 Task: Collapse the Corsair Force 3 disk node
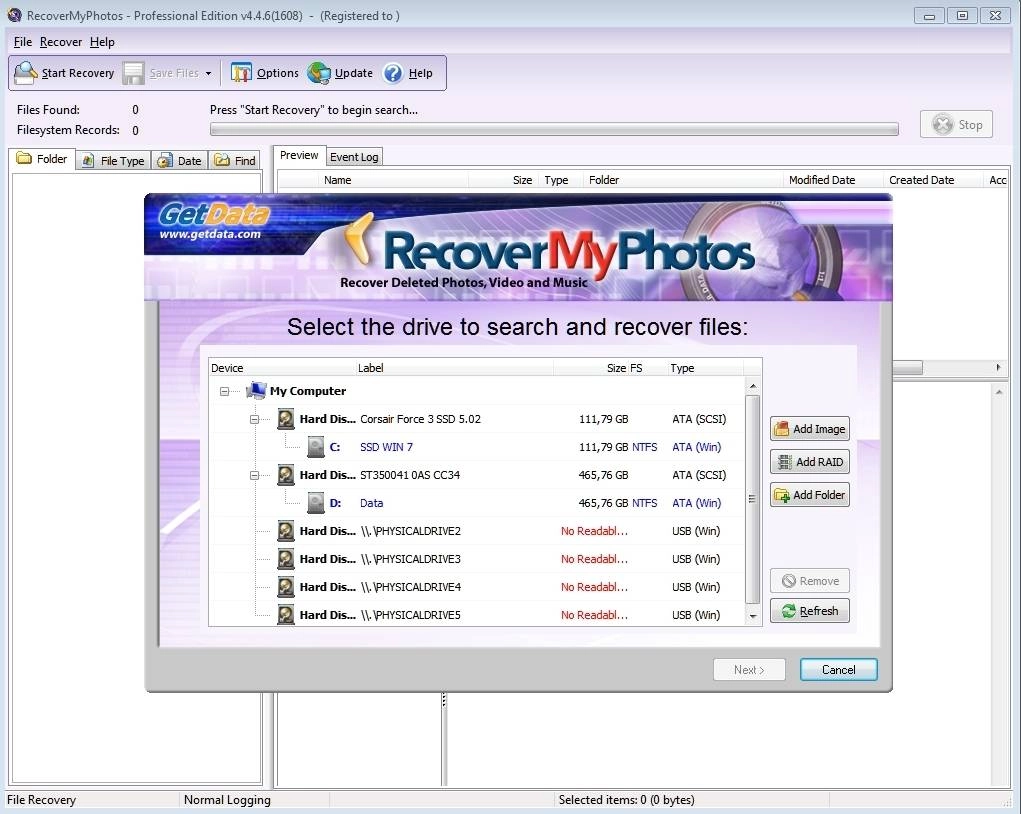coord(255,419)
